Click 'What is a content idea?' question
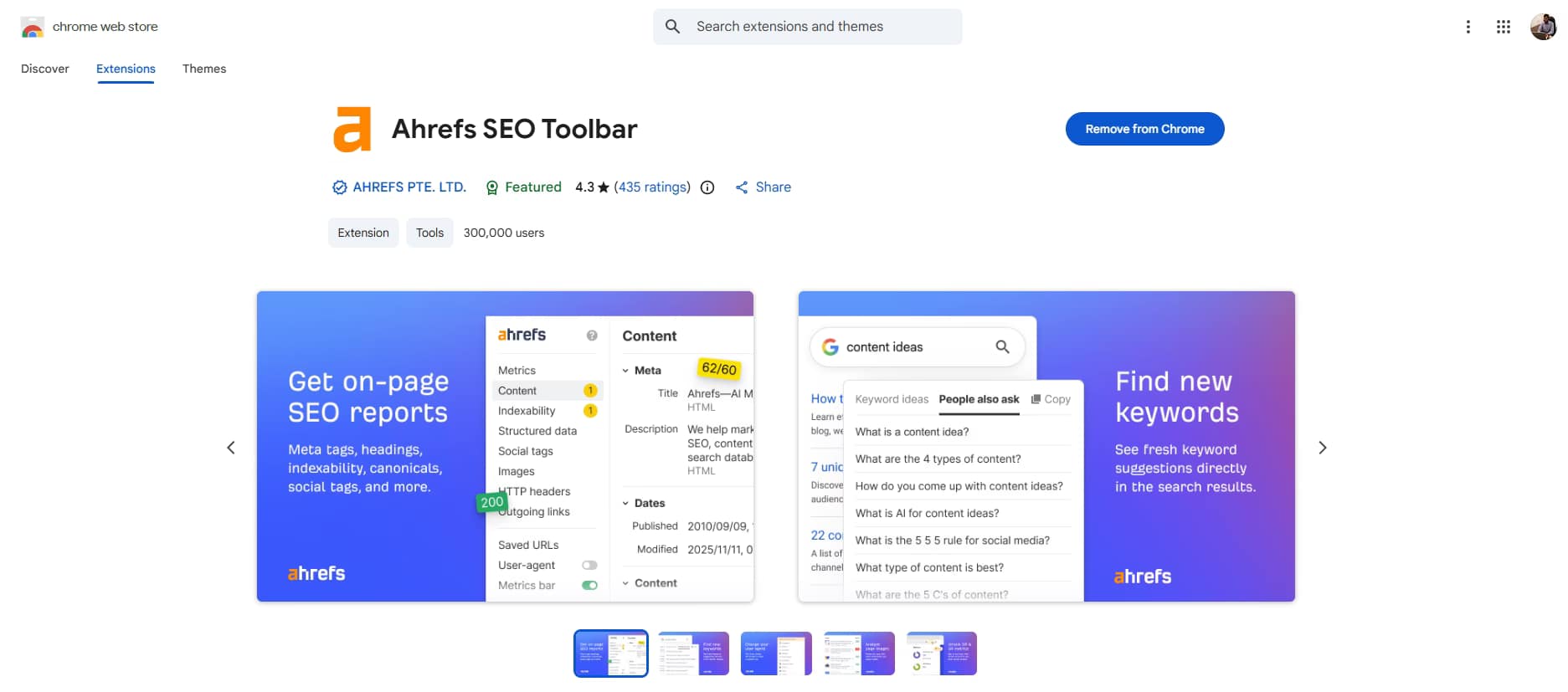Image resolution: width=1568 pixels, height=692 pixels. (912, 432)
